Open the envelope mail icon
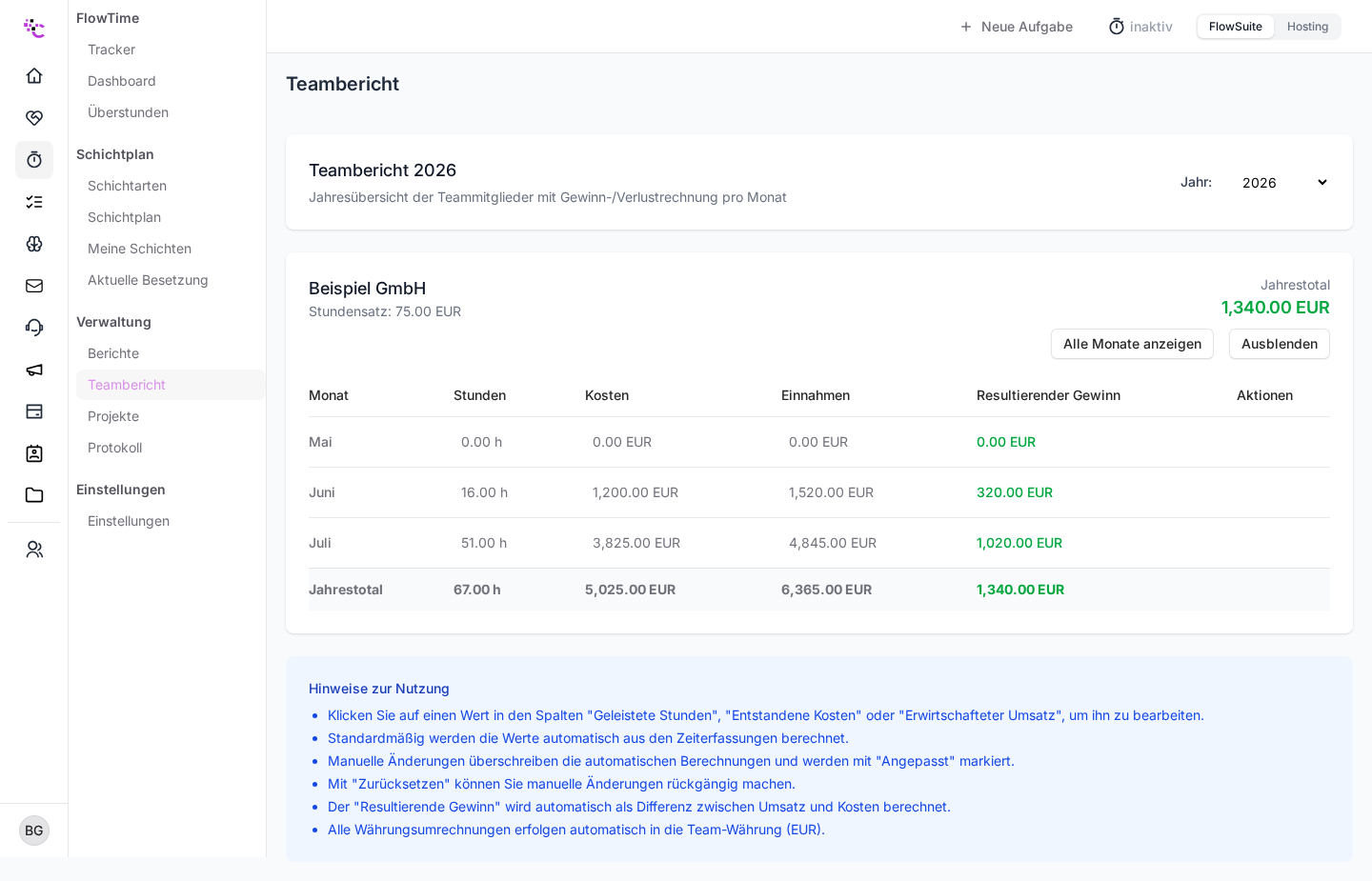 coord(34,285)
